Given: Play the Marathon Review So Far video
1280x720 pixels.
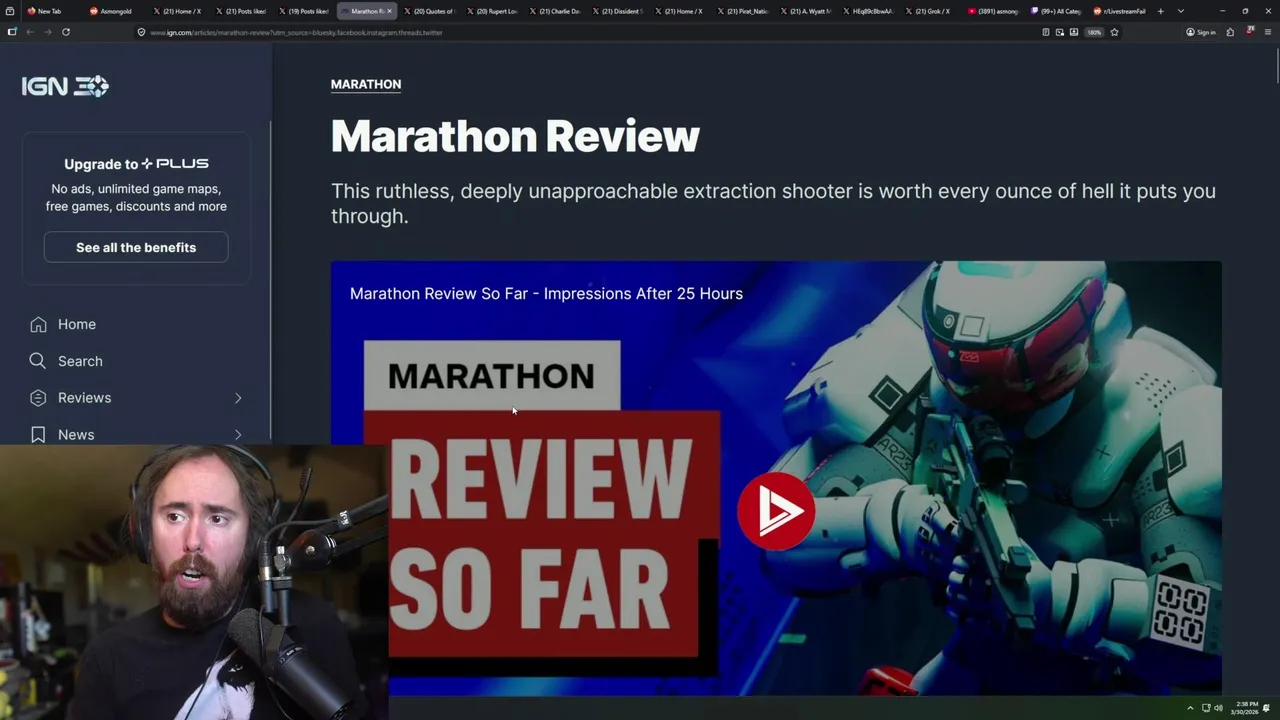Looking at the screenshot, I should [x=776, y=511].
